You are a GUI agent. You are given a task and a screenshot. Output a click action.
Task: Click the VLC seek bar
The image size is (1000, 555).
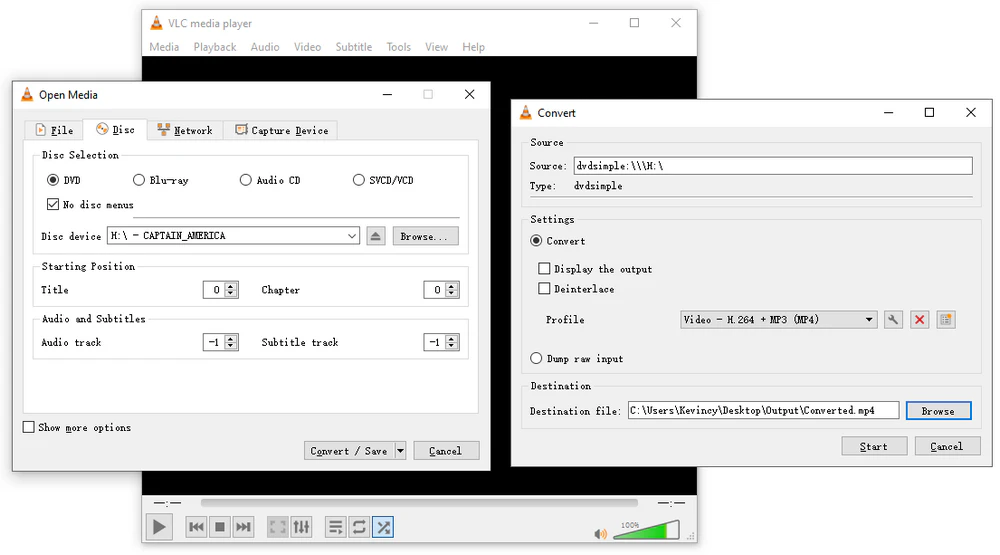pos(419,503)
